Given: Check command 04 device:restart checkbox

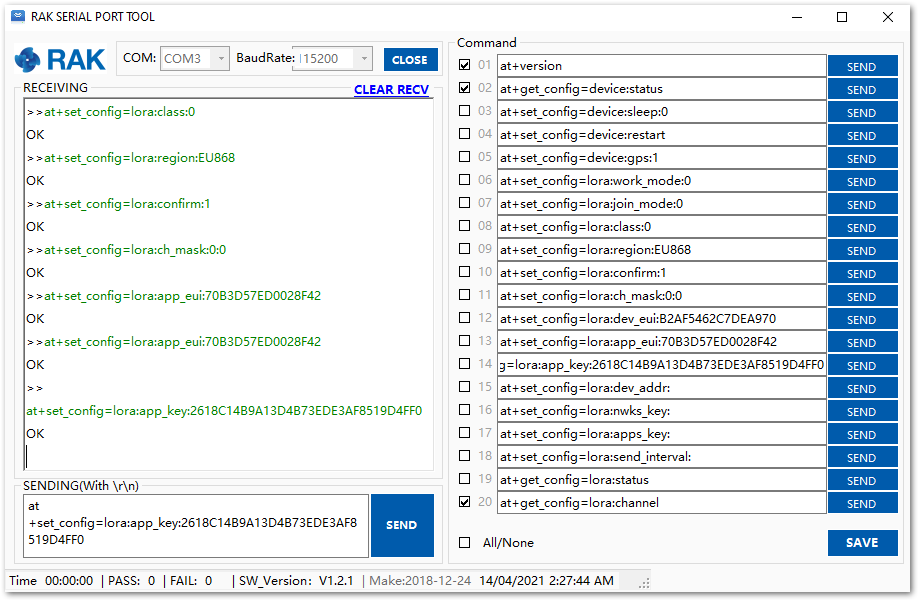Looking at the screenshot, I should (465, 134).
